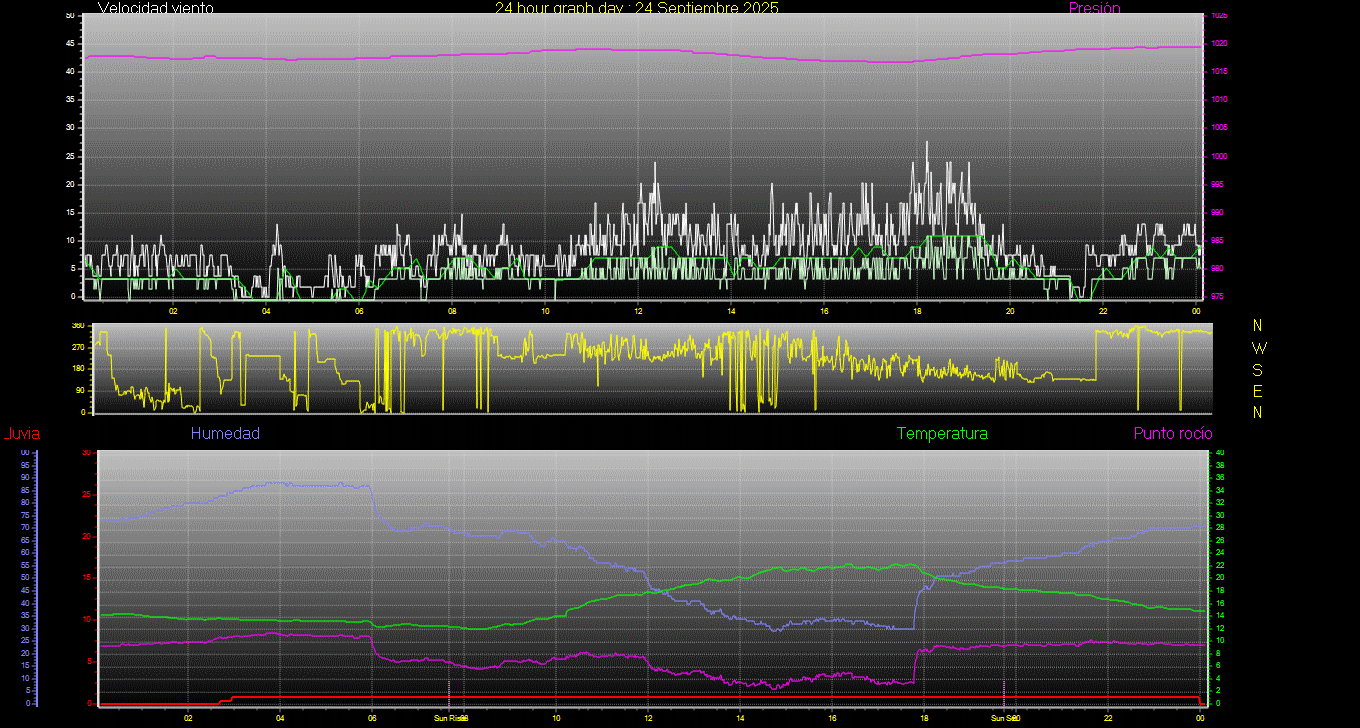
Task: Select the S letter in wind direction legend
Action: pyautogui.click(x=1258, y=369)
